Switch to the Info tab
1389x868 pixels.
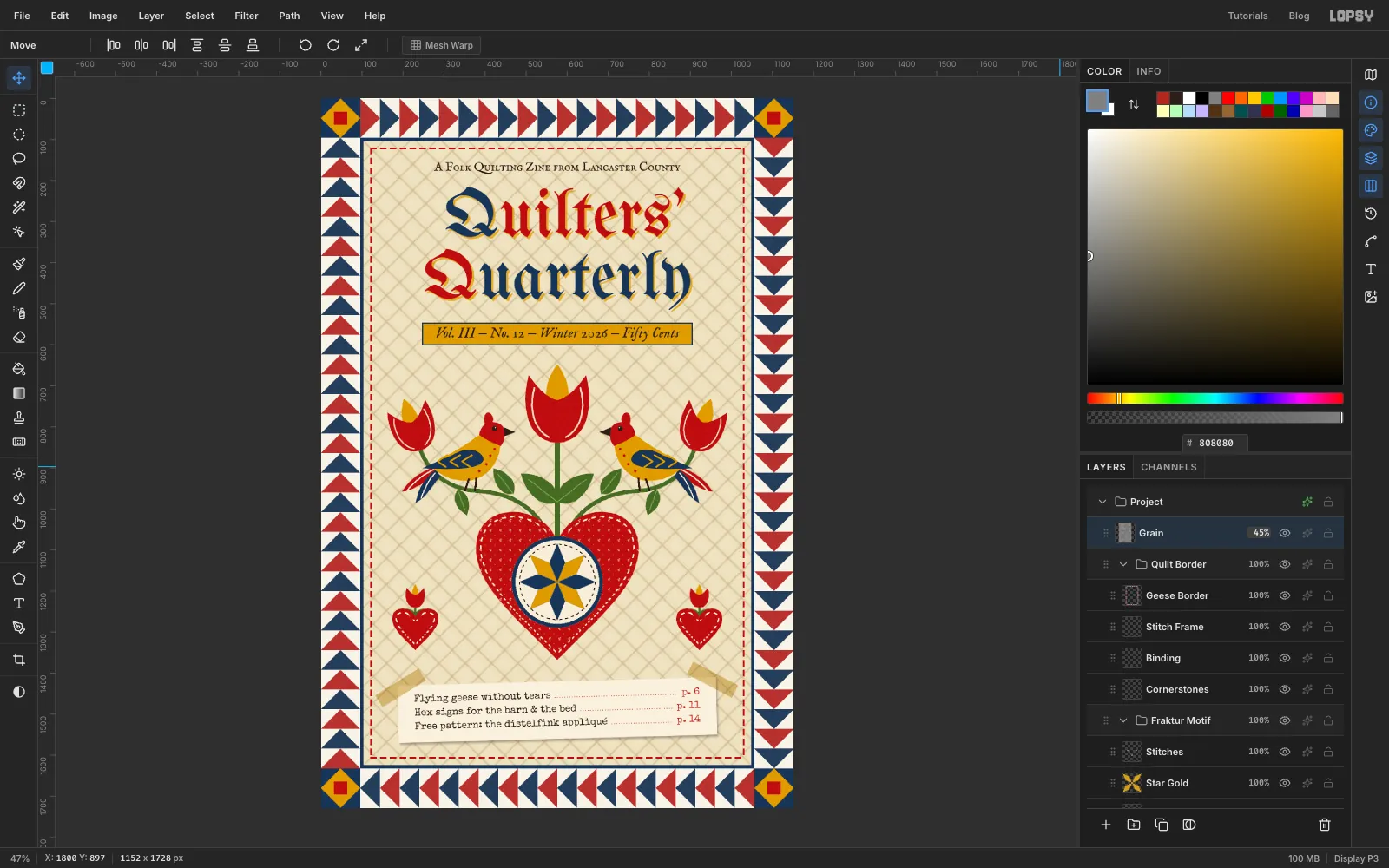pyautogui.click(x=1149, y=71)
